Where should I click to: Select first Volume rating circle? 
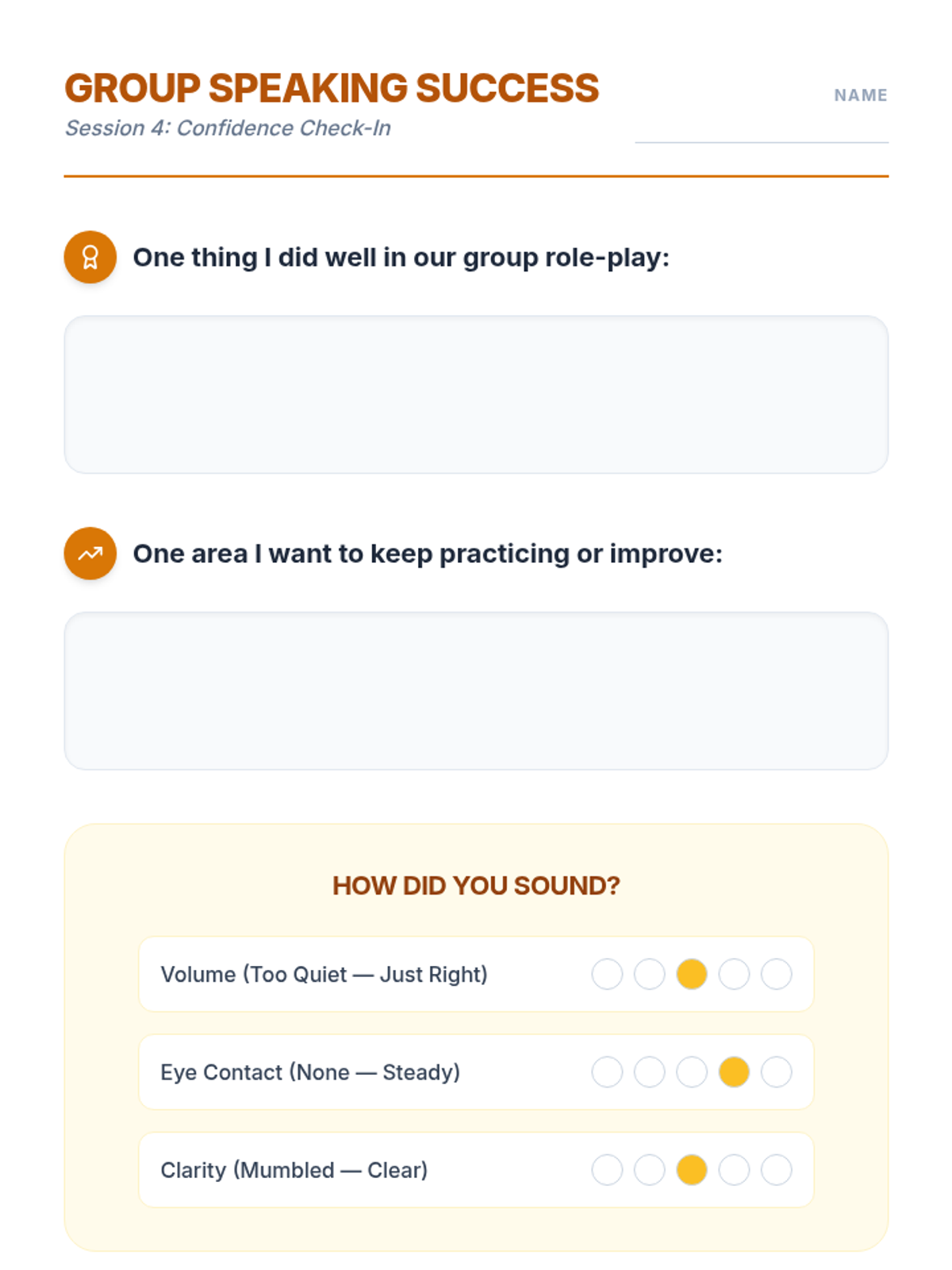[607, 974]
